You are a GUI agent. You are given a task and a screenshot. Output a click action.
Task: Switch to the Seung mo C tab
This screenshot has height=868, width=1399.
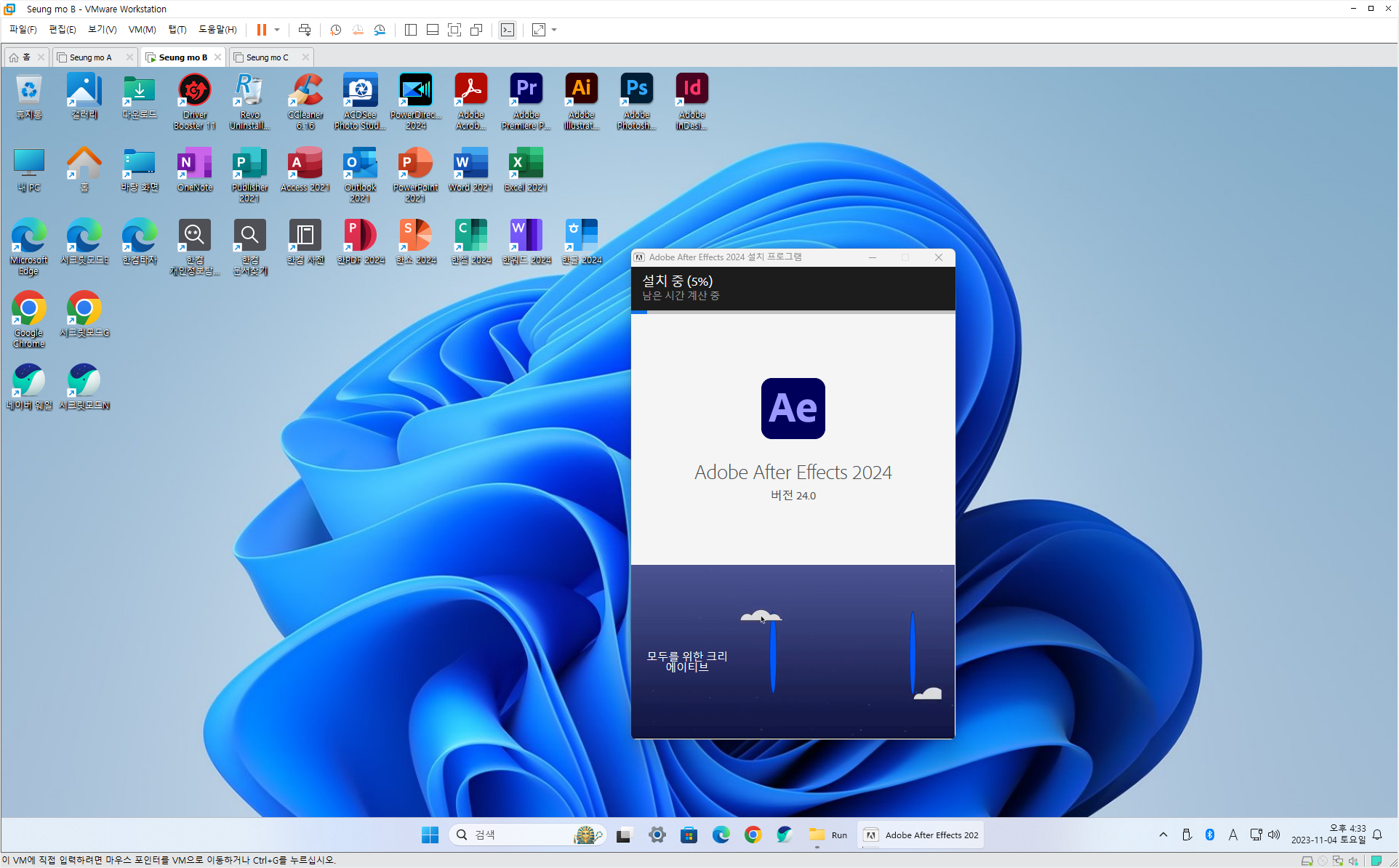pos(267,57)
